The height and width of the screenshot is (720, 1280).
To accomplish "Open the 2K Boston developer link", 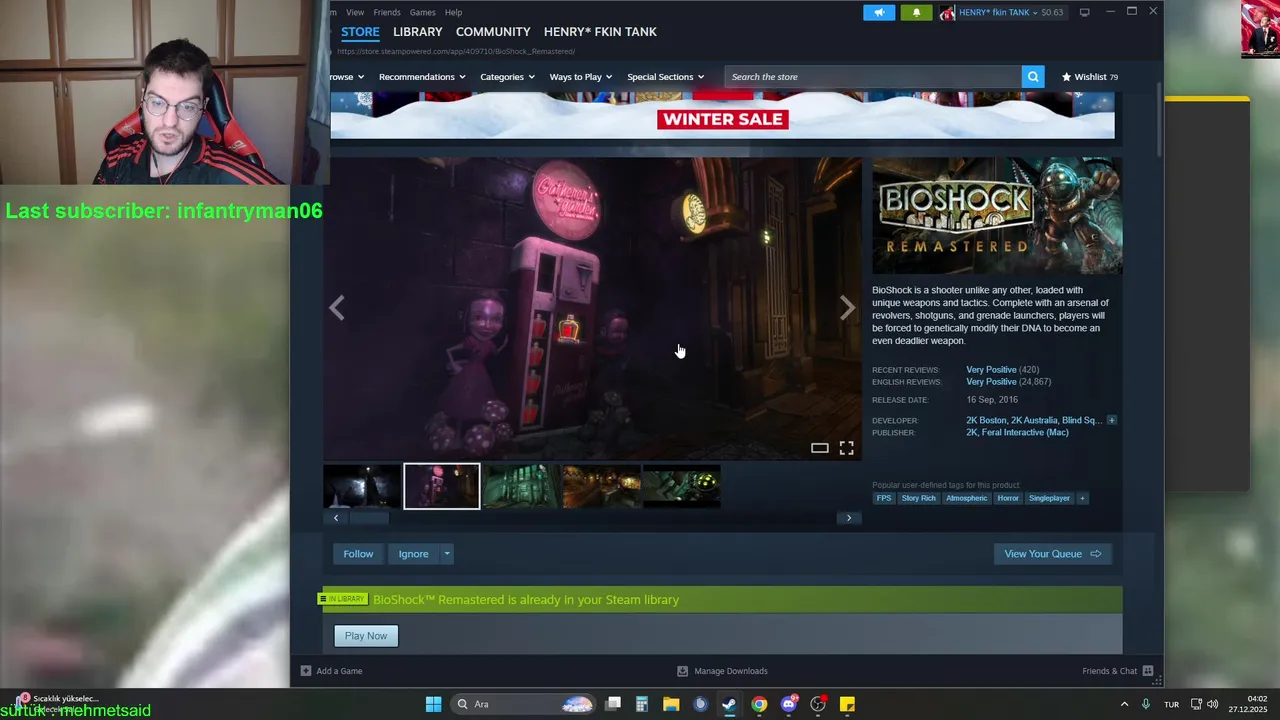I will [x=986, y=420].
